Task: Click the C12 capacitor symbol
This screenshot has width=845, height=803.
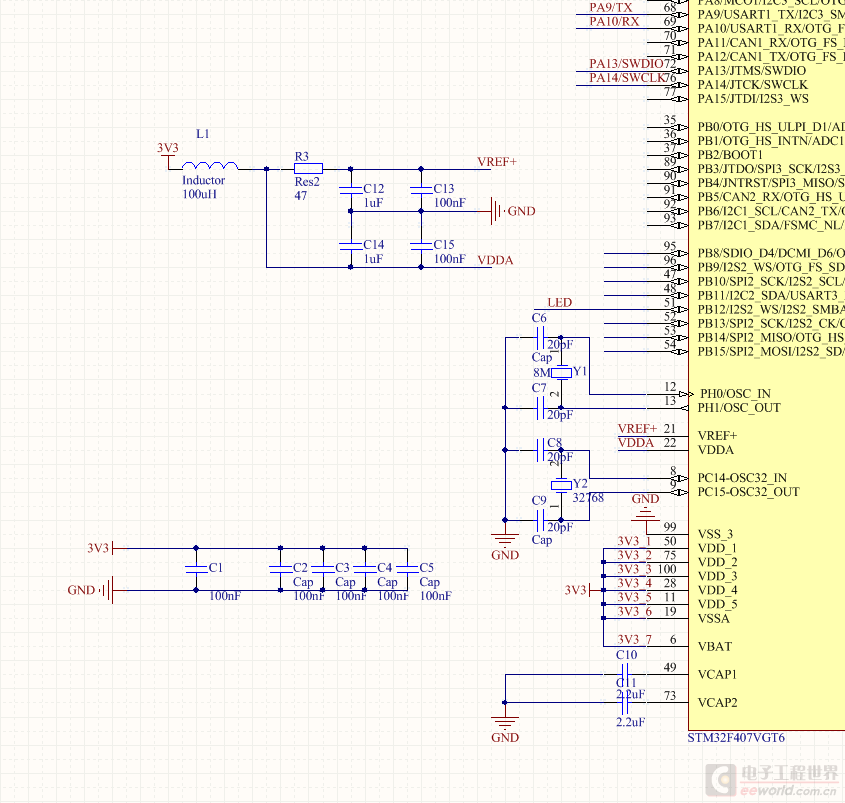Action: 351,190
